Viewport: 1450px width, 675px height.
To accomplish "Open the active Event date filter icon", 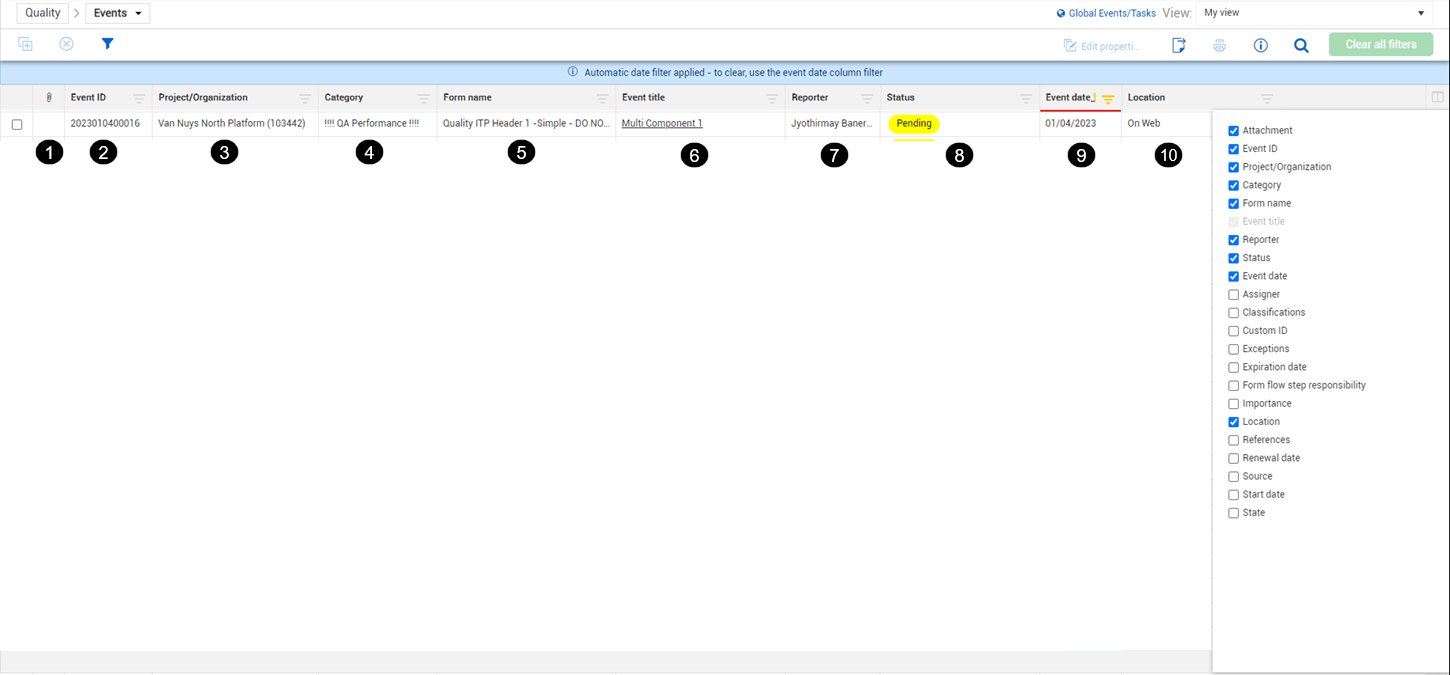I will coord(1108,98).
